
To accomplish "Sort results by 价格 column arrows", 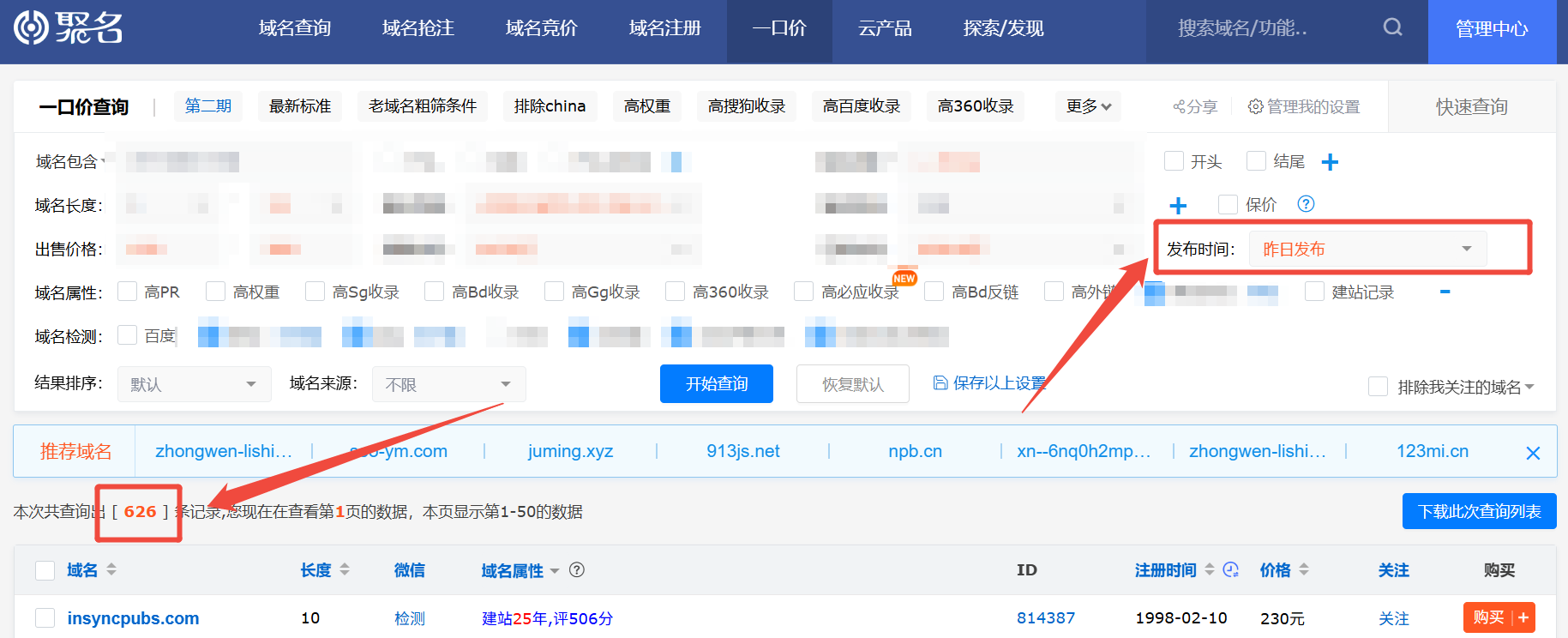I will click(1304, 569).
